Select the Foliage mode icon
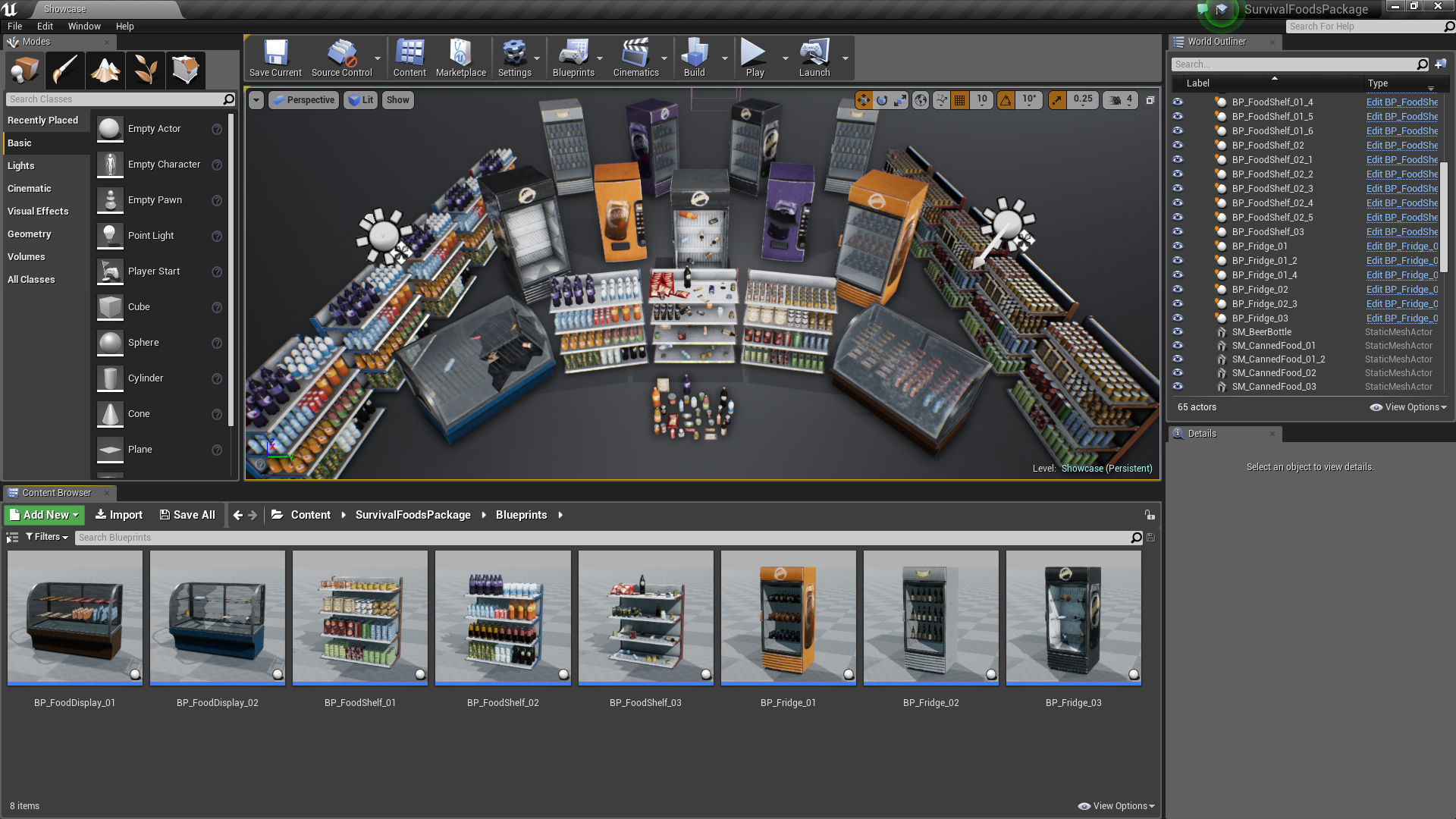 click(146, 70)
